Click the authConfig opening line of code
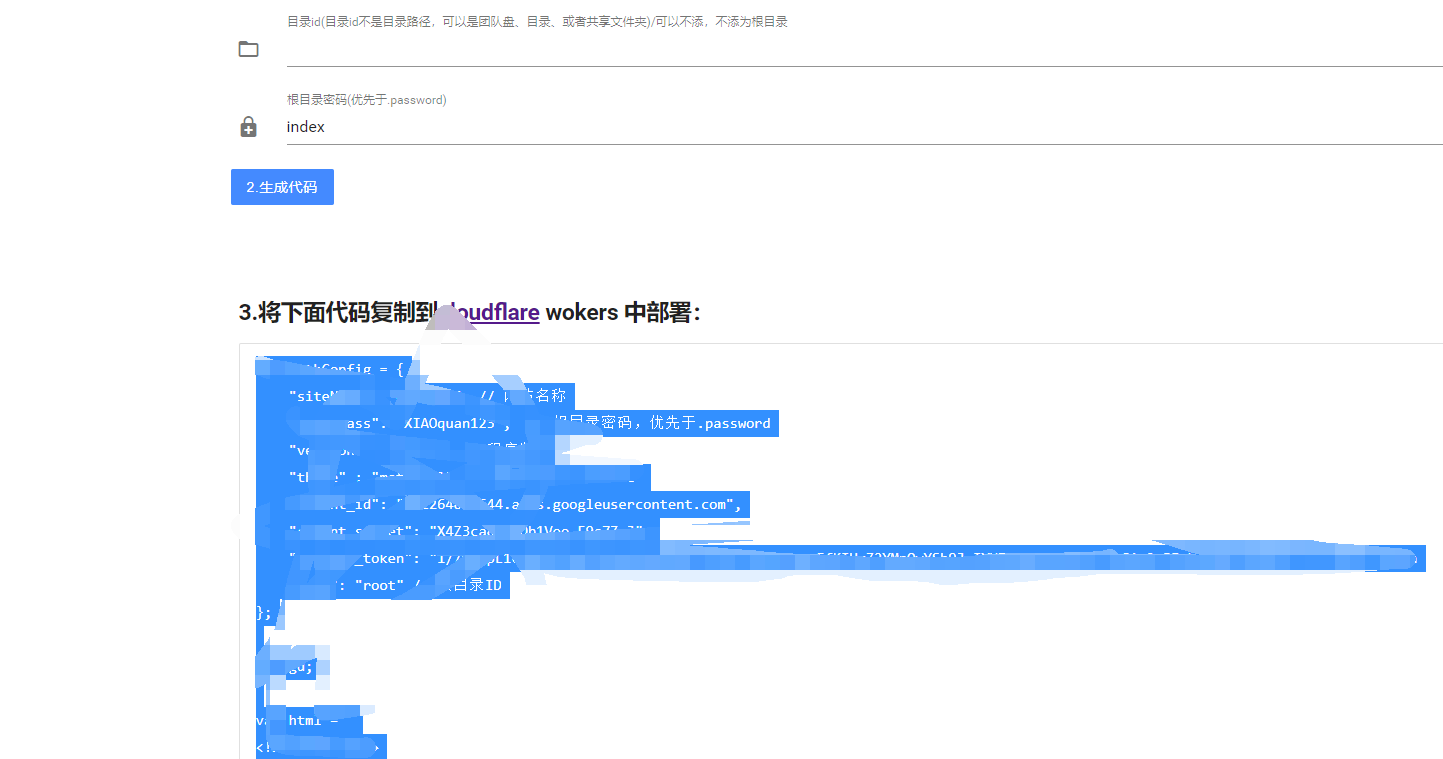 [x=340, y=369]
